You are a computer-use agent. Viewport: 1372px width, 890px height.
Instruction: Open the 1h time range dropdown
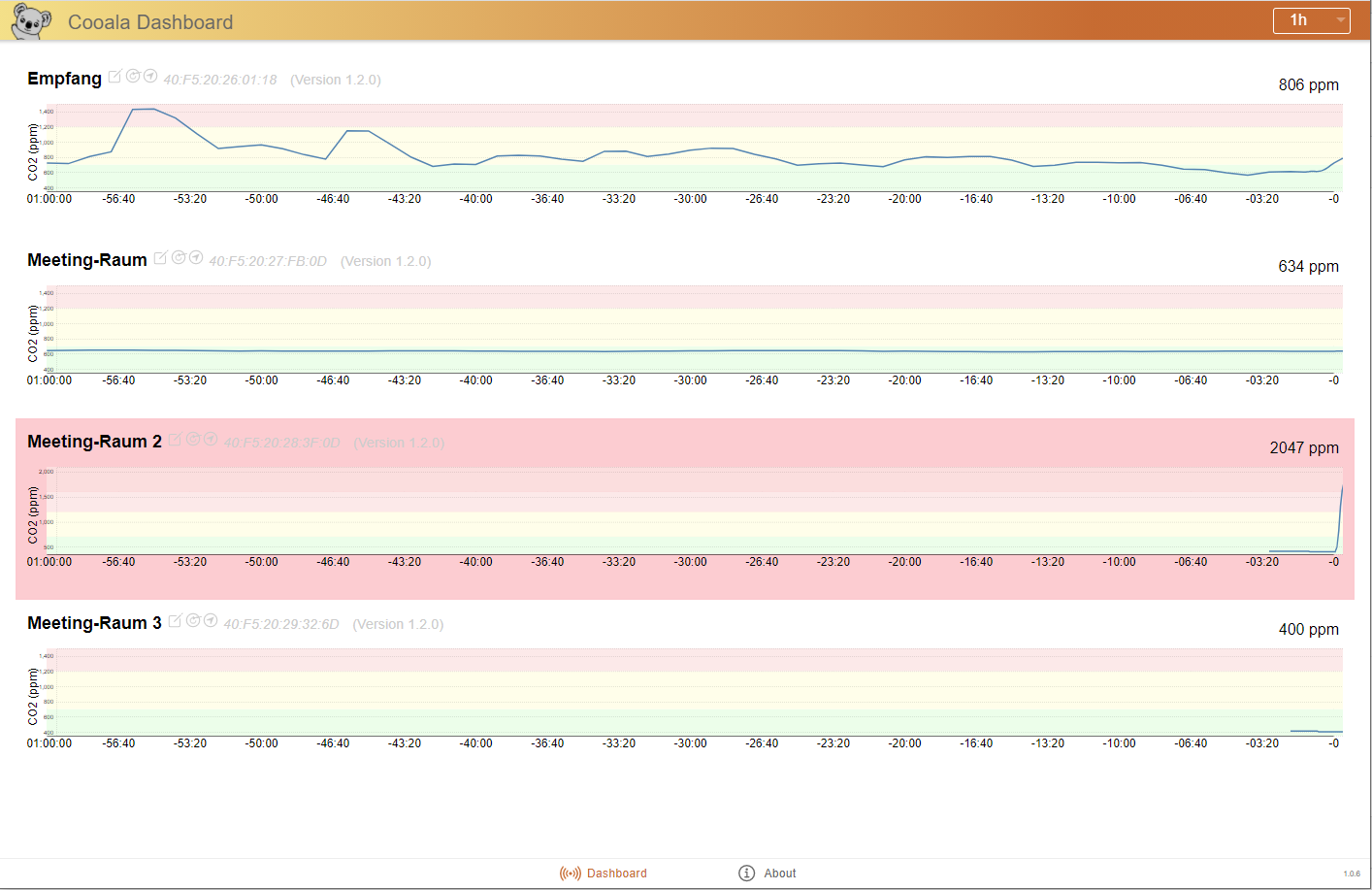click(x=1311, y=20)
